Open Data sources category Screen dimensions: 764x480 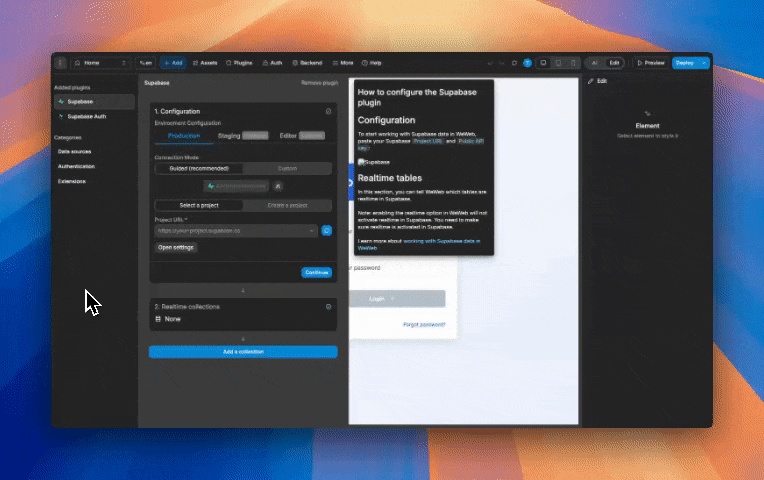click(75, 152)
